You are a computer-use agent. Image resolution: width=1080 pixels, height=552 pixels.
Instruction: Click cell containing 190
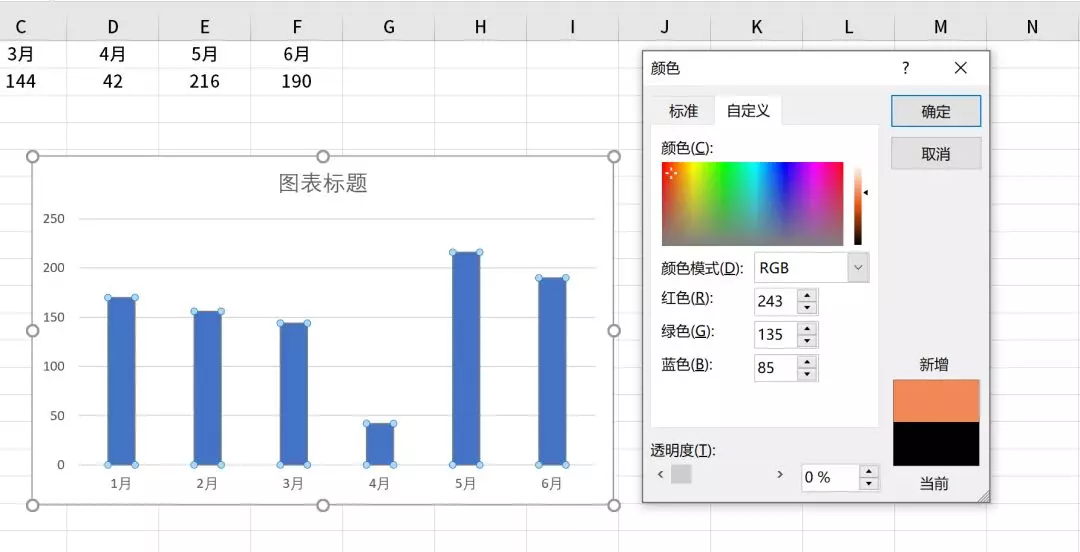point(296,81)
